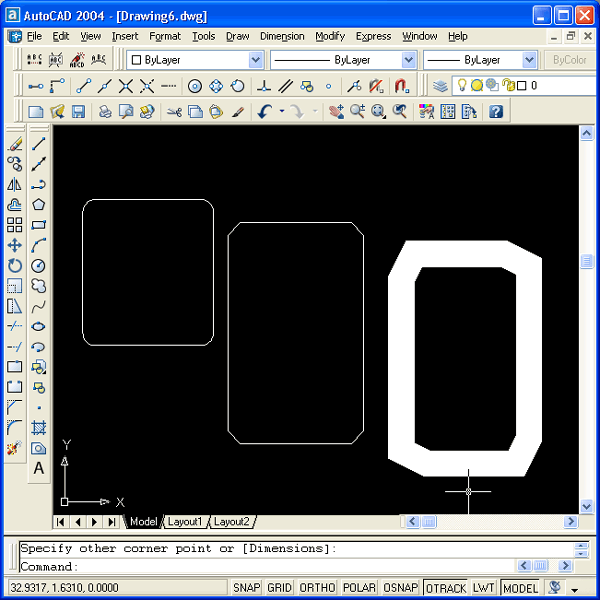Activate the Mirror tool
The width and height of the screenshot is (600, 600).
pyautogui.click(x=15, y=185)
